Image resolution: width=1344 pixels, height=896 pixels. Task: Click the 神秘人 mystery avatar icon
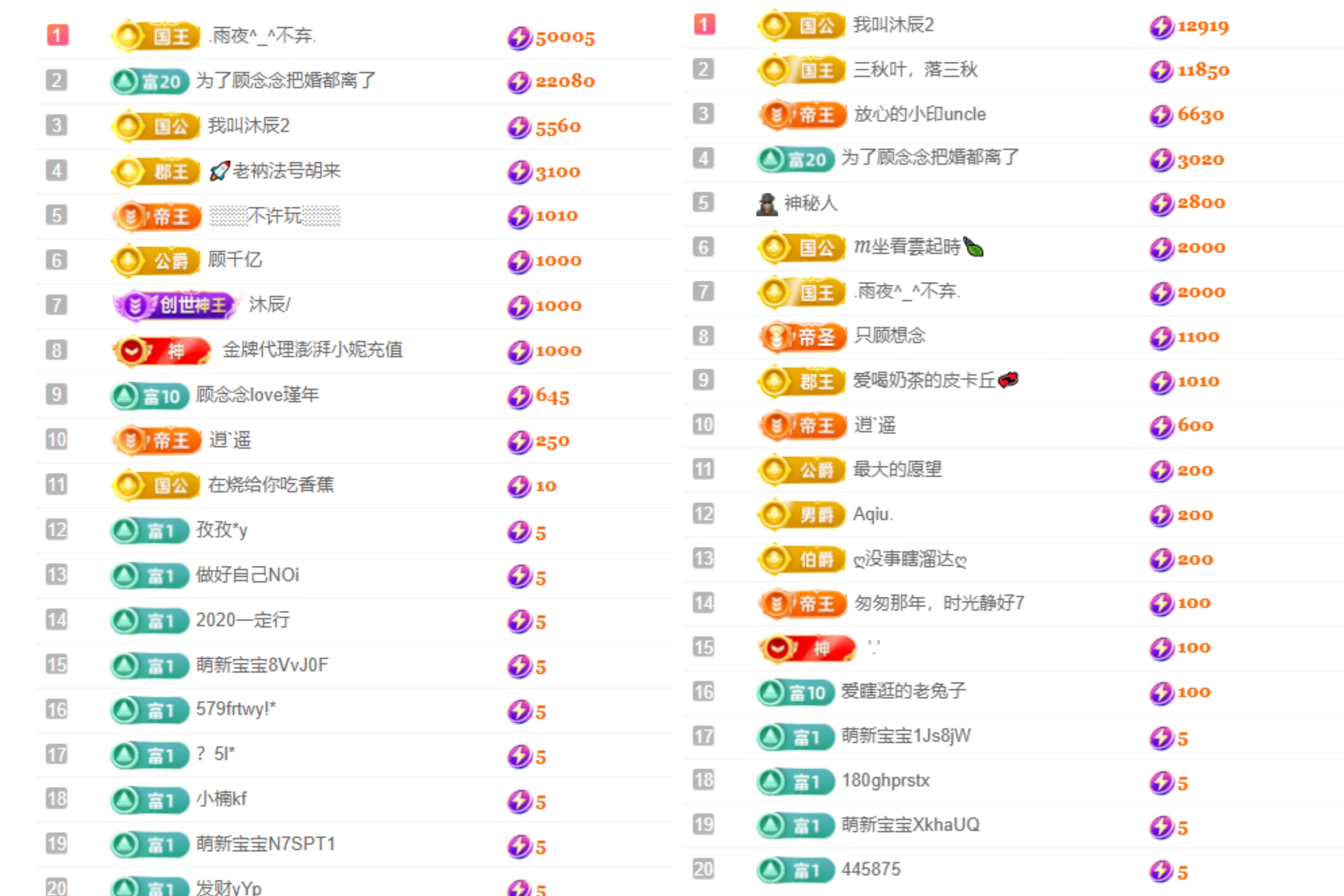766,204
